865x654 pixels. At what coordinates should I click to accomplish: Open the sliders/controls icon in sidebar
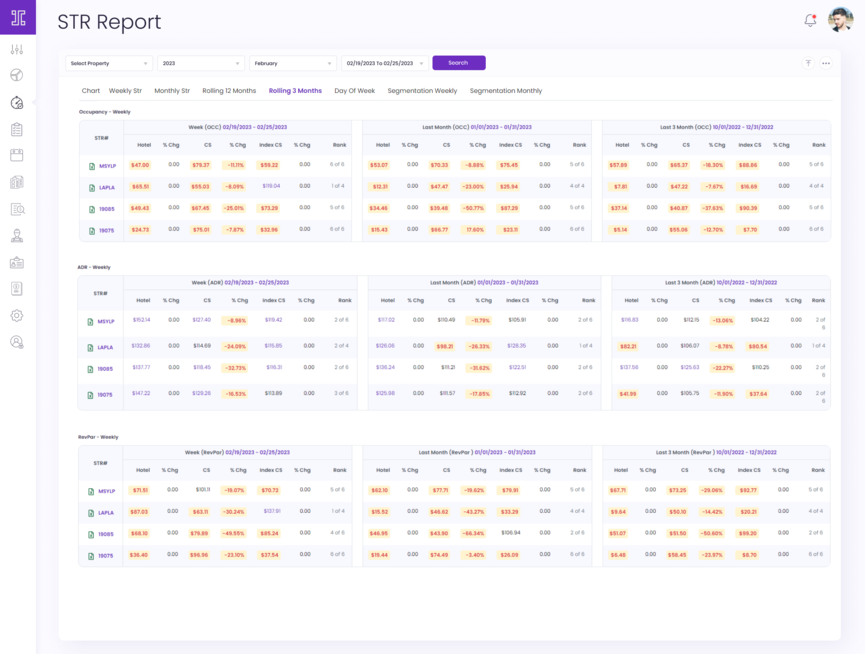17,50
